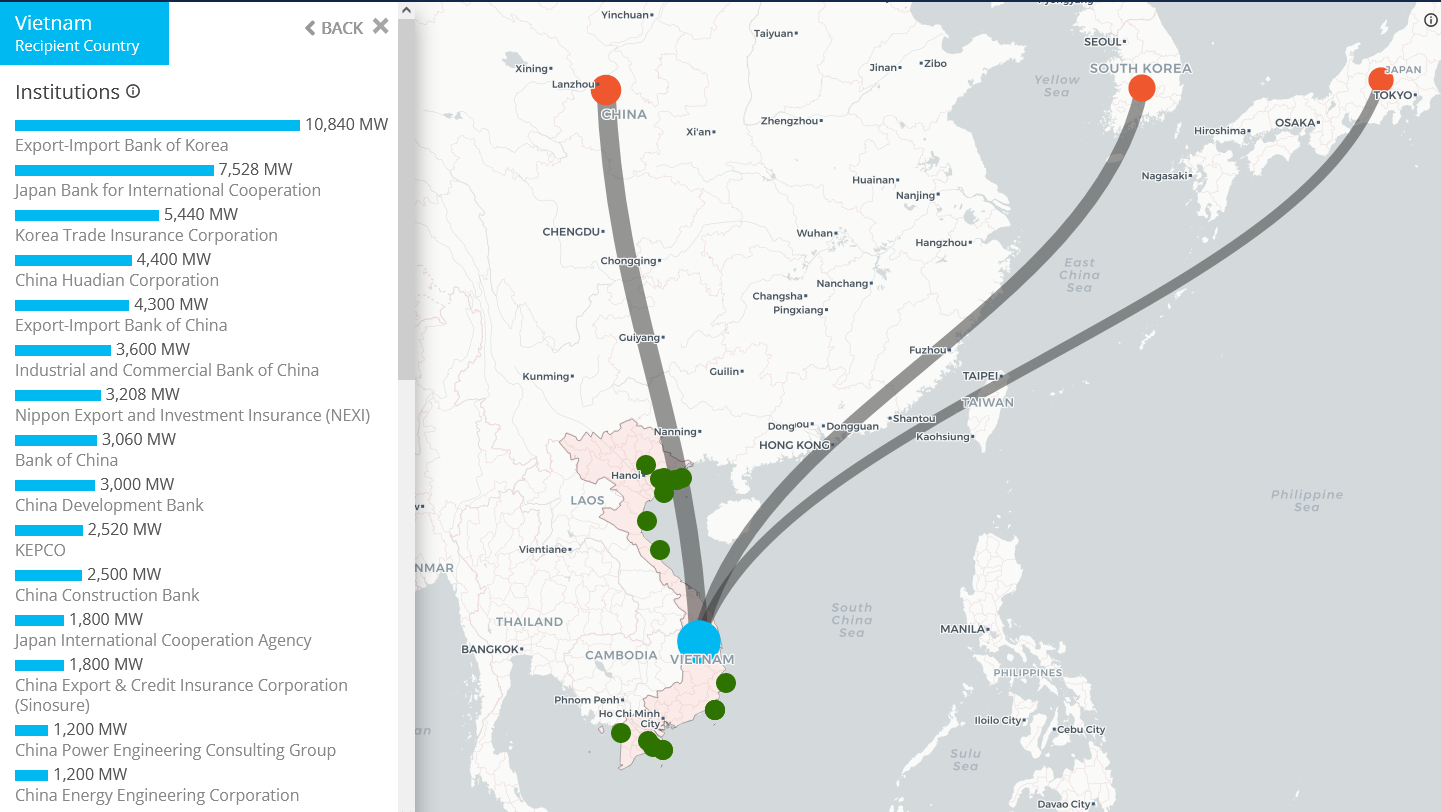Viewport: 1441px width, 812px height.
Task: Click the 4,300 MW value
Action: coord(171,304)
